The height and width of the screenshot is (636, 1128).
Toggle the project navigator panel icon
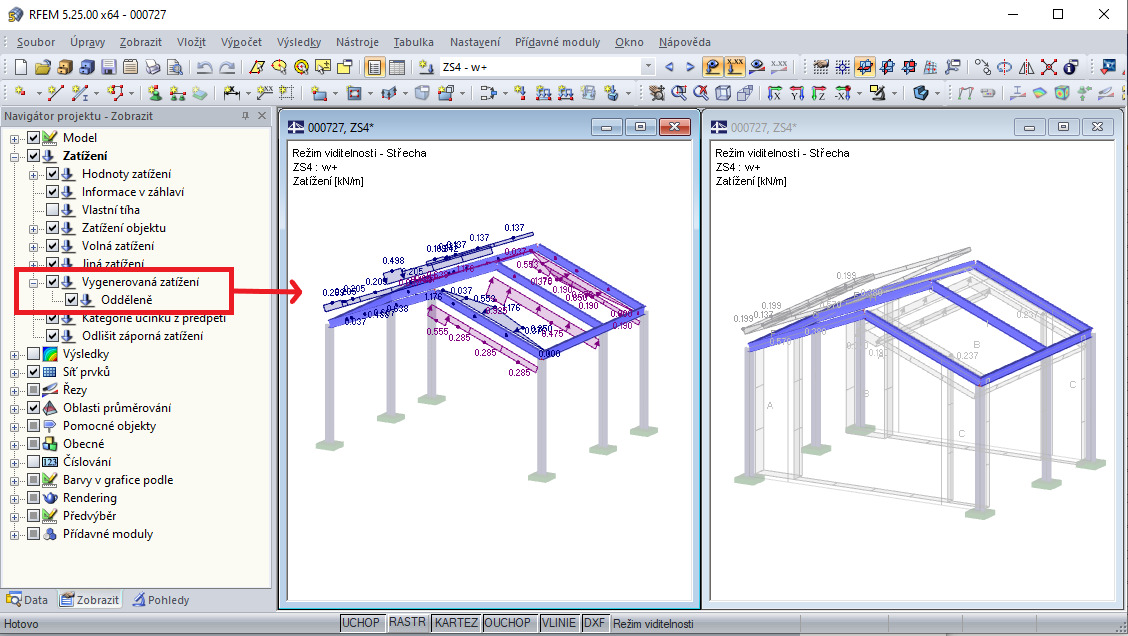pyautogui.click(x=374, y=67)
